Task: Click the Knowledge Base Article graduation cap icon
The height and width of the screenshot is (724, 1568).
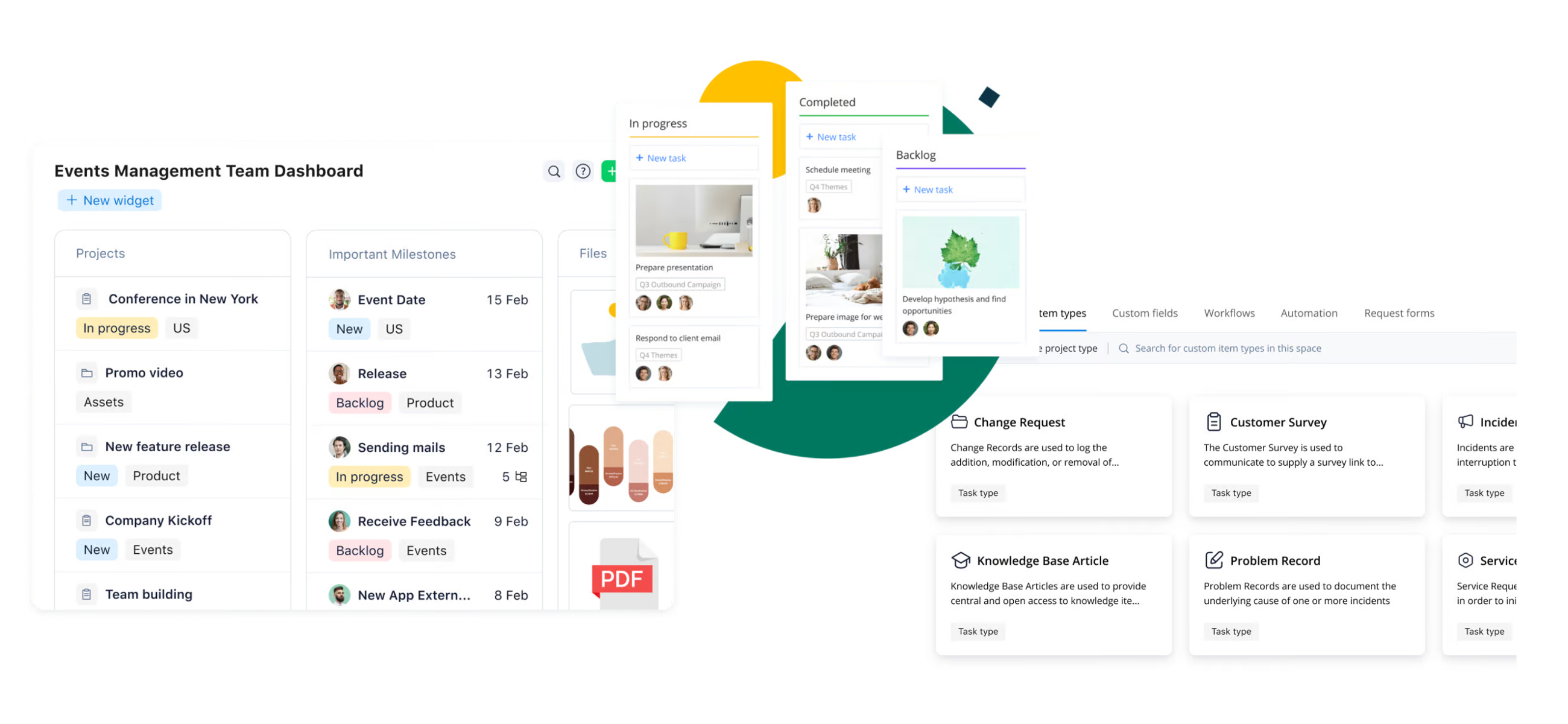Action: 960,560
